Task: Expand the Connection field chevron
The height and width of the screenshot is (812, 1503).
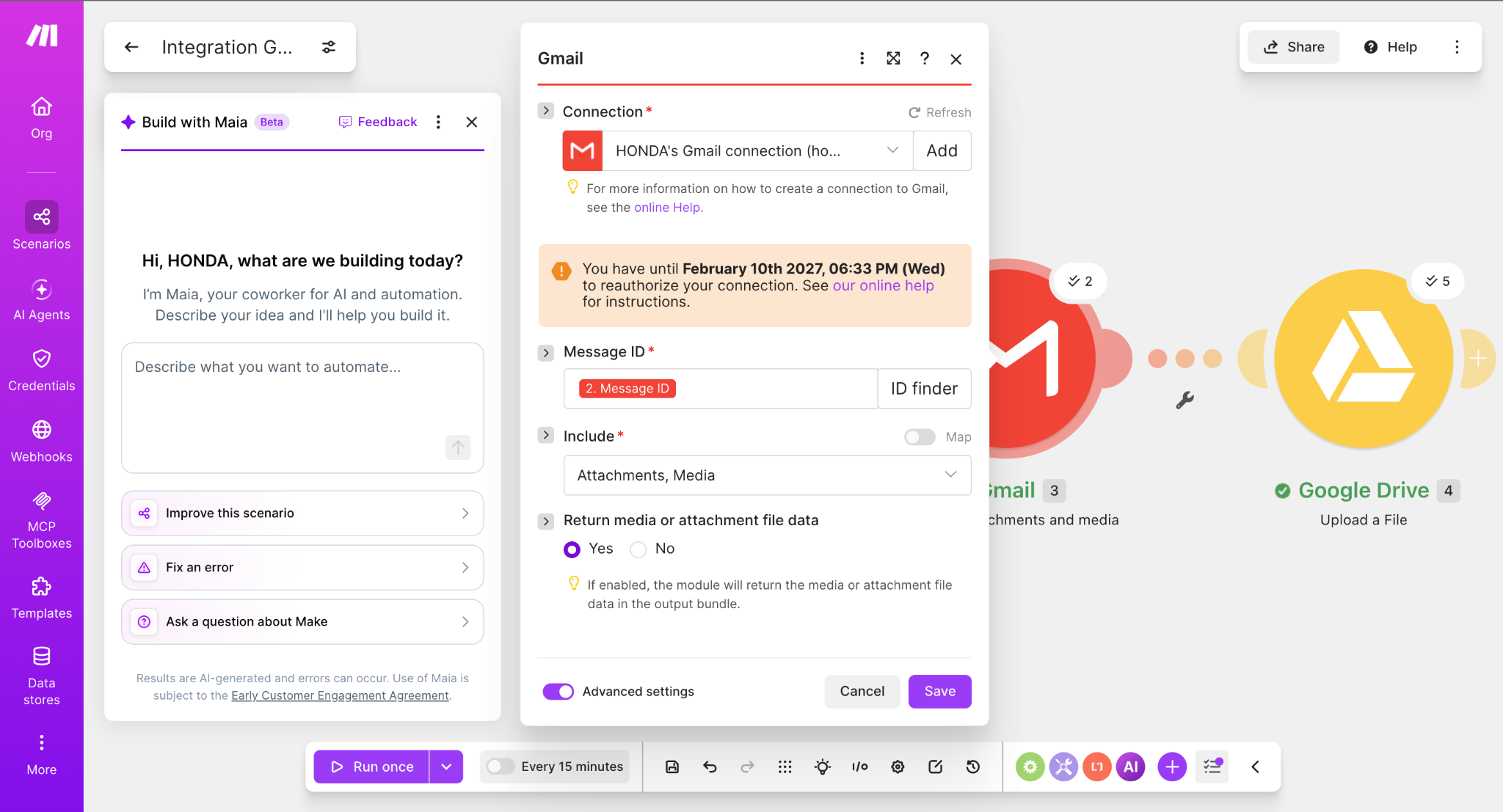Action: (x=545, y=111)
